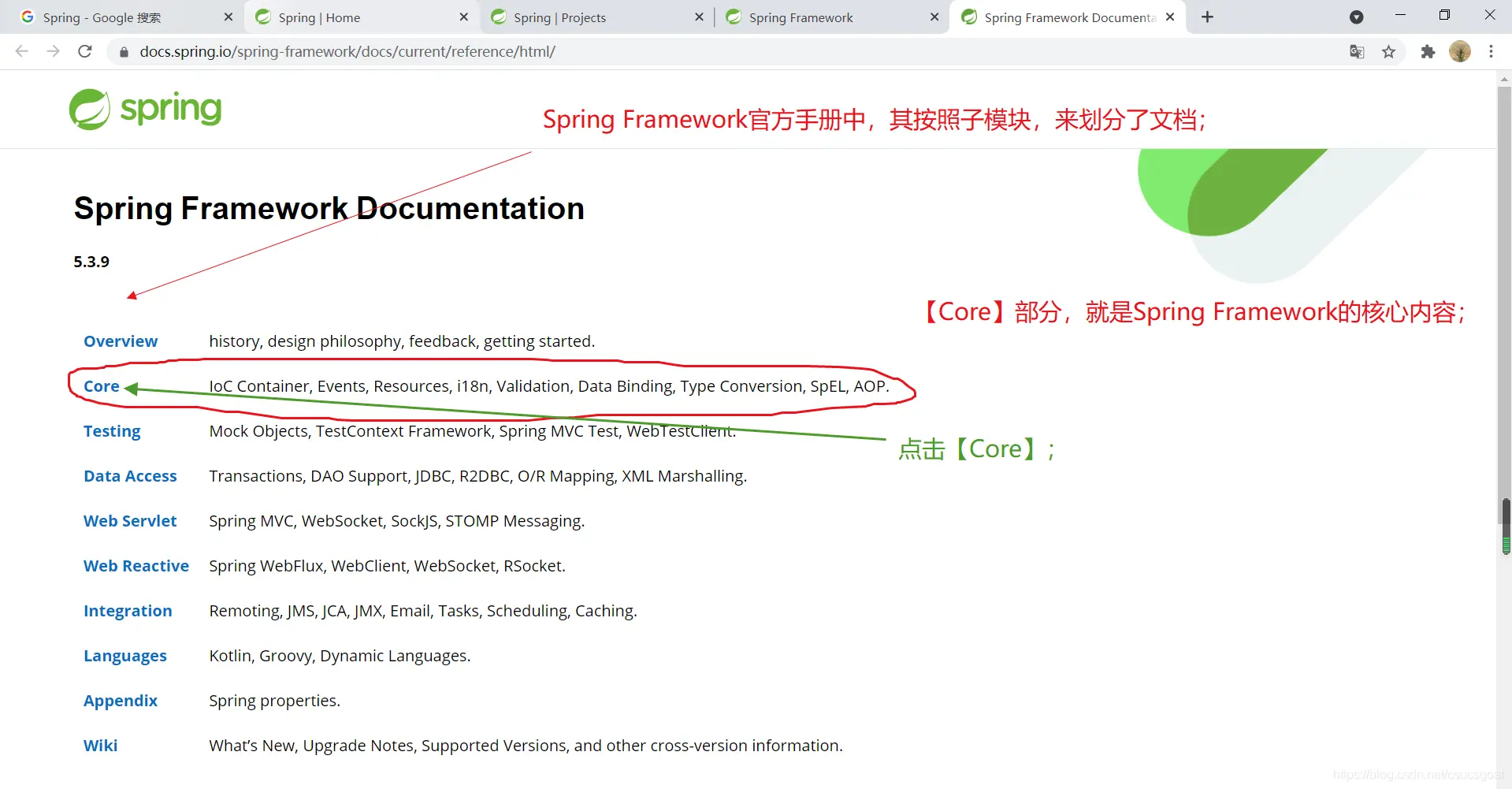Close the Spring - Google search tab

(228, 17)
